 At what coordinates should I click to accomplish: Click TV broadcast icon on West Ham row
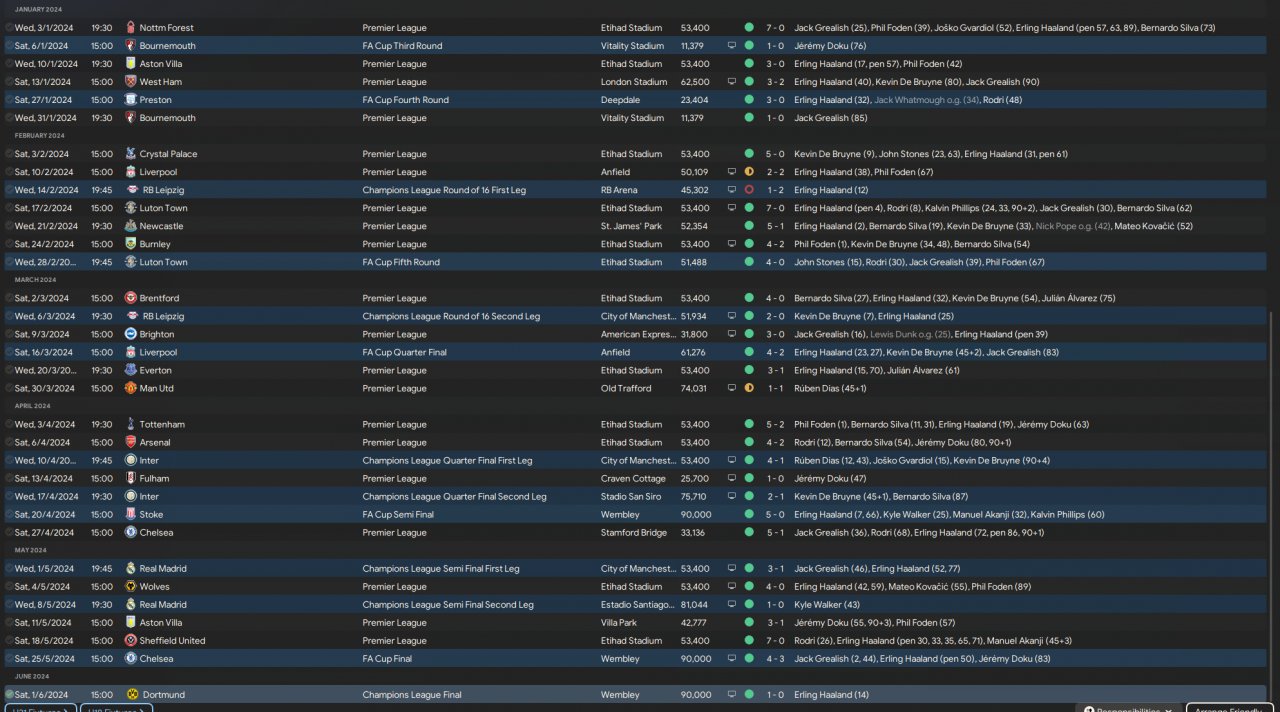tap(731, 82)
